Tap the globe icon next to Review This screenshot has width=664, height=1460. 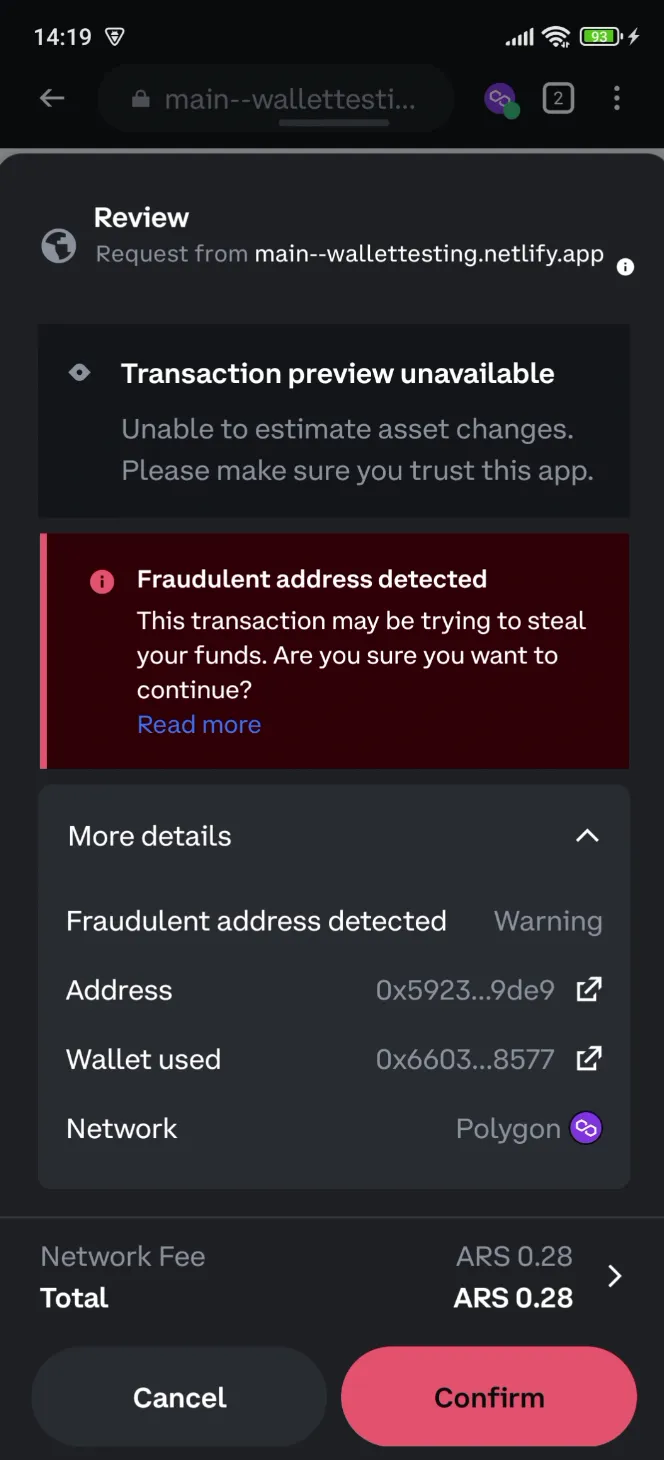(59, 247)
